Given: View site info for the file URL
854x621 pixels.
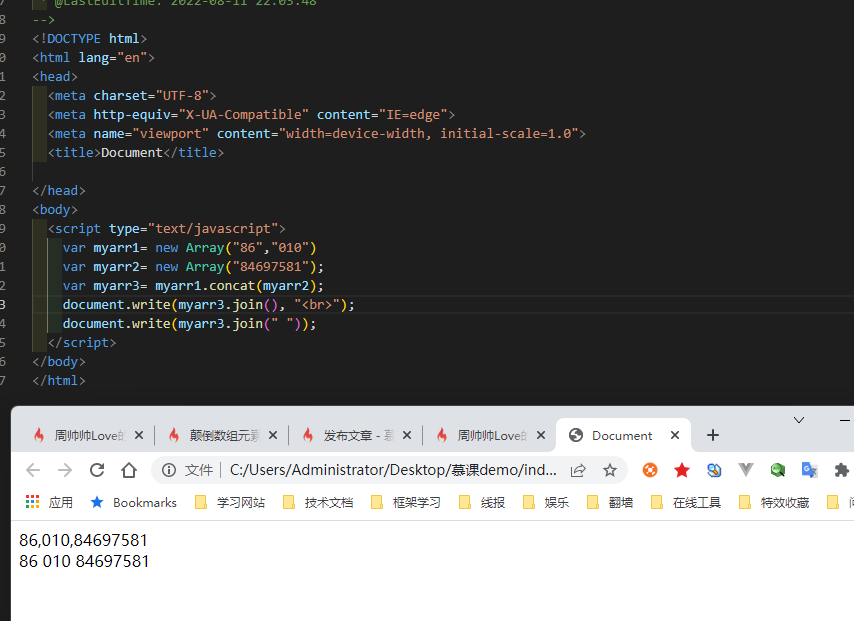Looking at the screenshot, I should pos(169,470).
